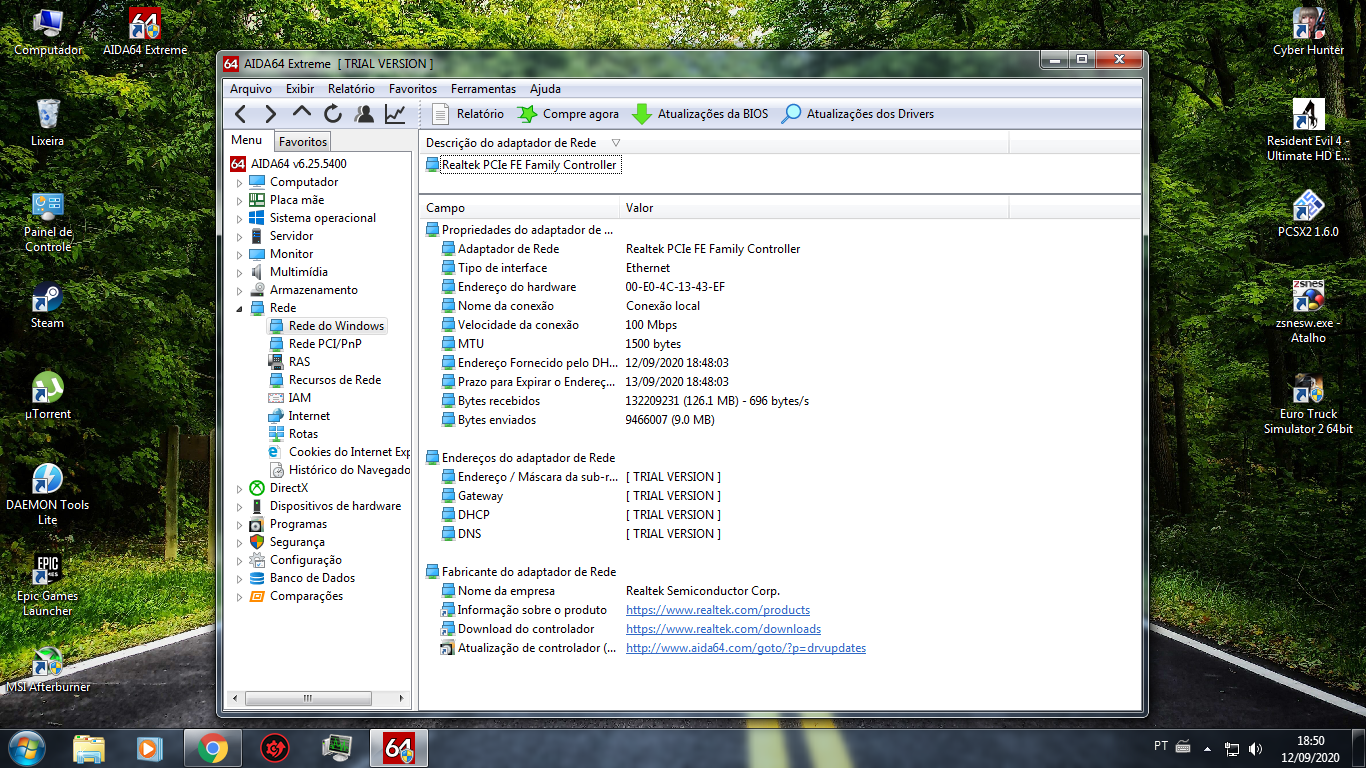This screenshot has width=1366, height=768.
Task: Open the user profile toolbar icon
Action: point(364,114)
